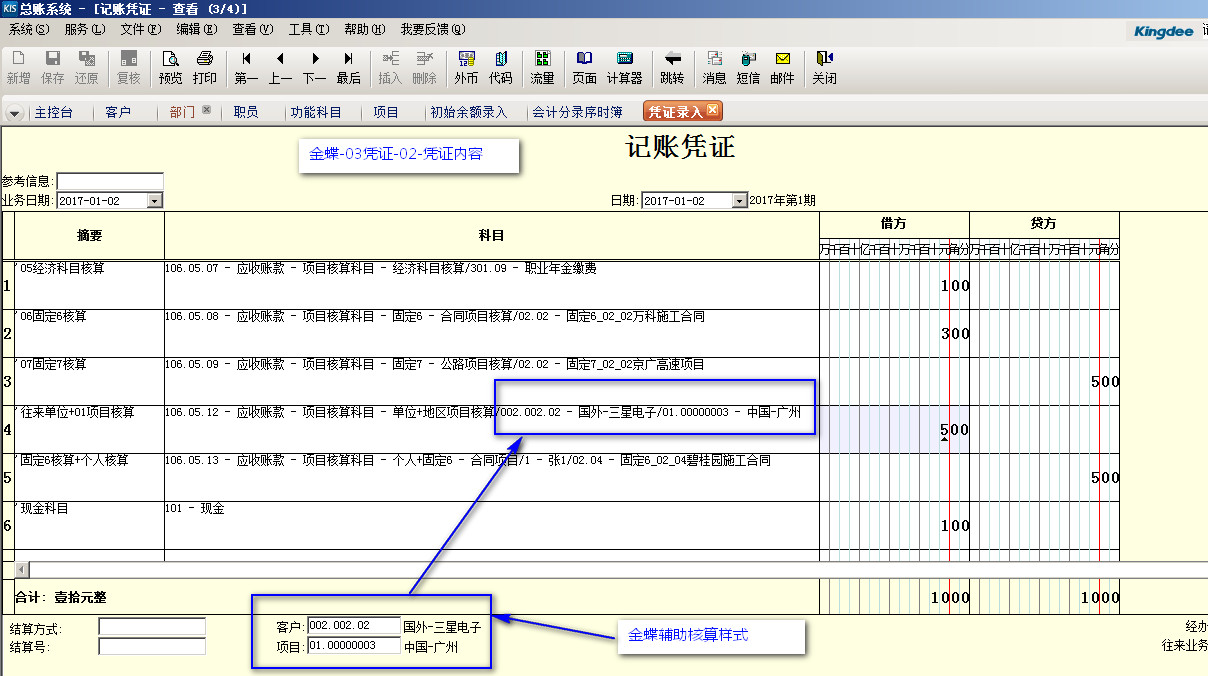The width and height of the screenshot is (1208, 676).
Task: Expand the tab list arrow before 主控台
Action: point(14,113)
